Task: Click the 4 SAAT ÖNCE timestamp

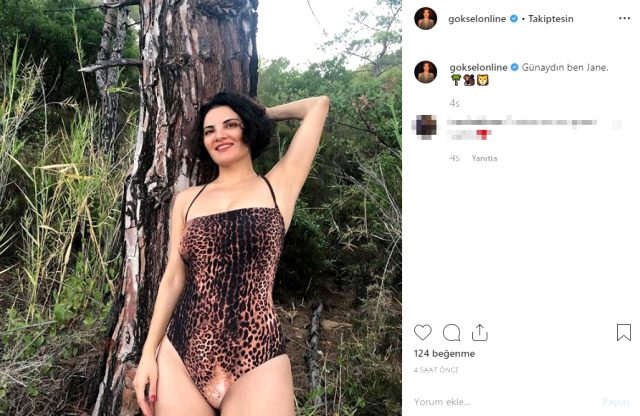Action: [436, 370]
